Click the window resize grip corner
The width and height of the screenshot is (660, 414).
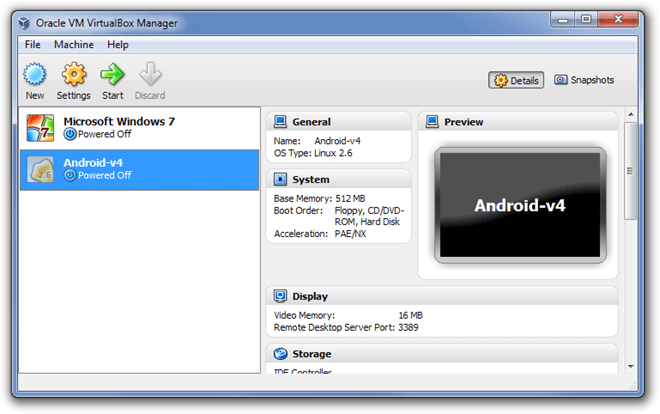tap(632, 386)
